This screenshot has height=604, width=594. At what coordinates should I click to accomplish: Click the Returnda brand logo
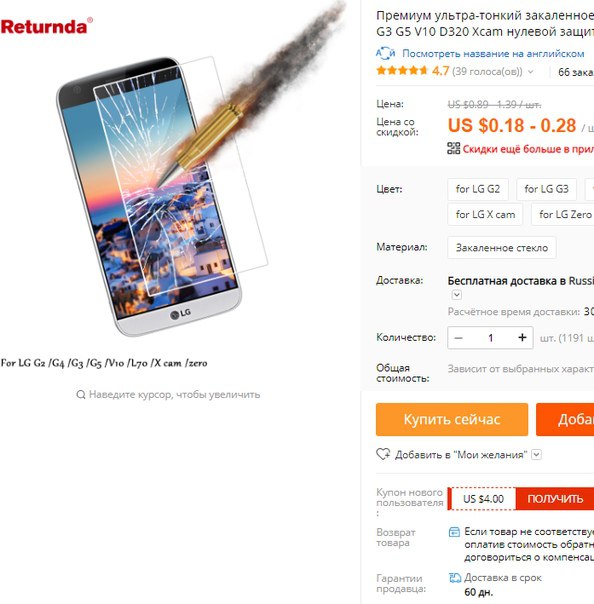(47, 27)
